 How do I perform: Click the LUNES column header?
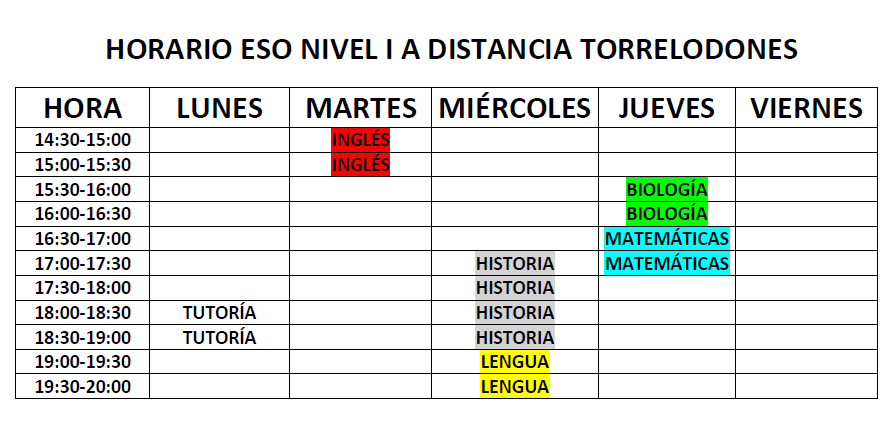[219, 108]
